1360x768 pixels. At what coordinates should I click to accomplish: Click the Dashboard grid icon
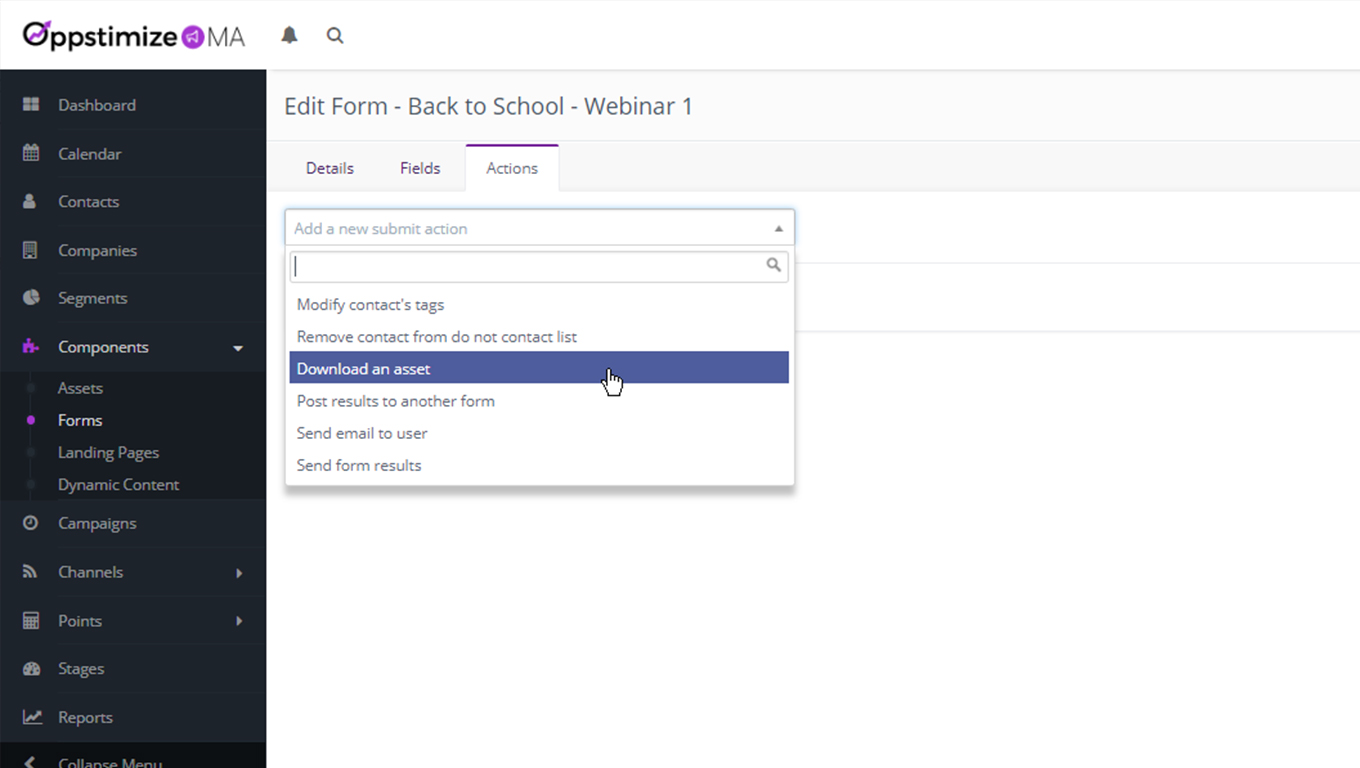(x=31, y=104)
